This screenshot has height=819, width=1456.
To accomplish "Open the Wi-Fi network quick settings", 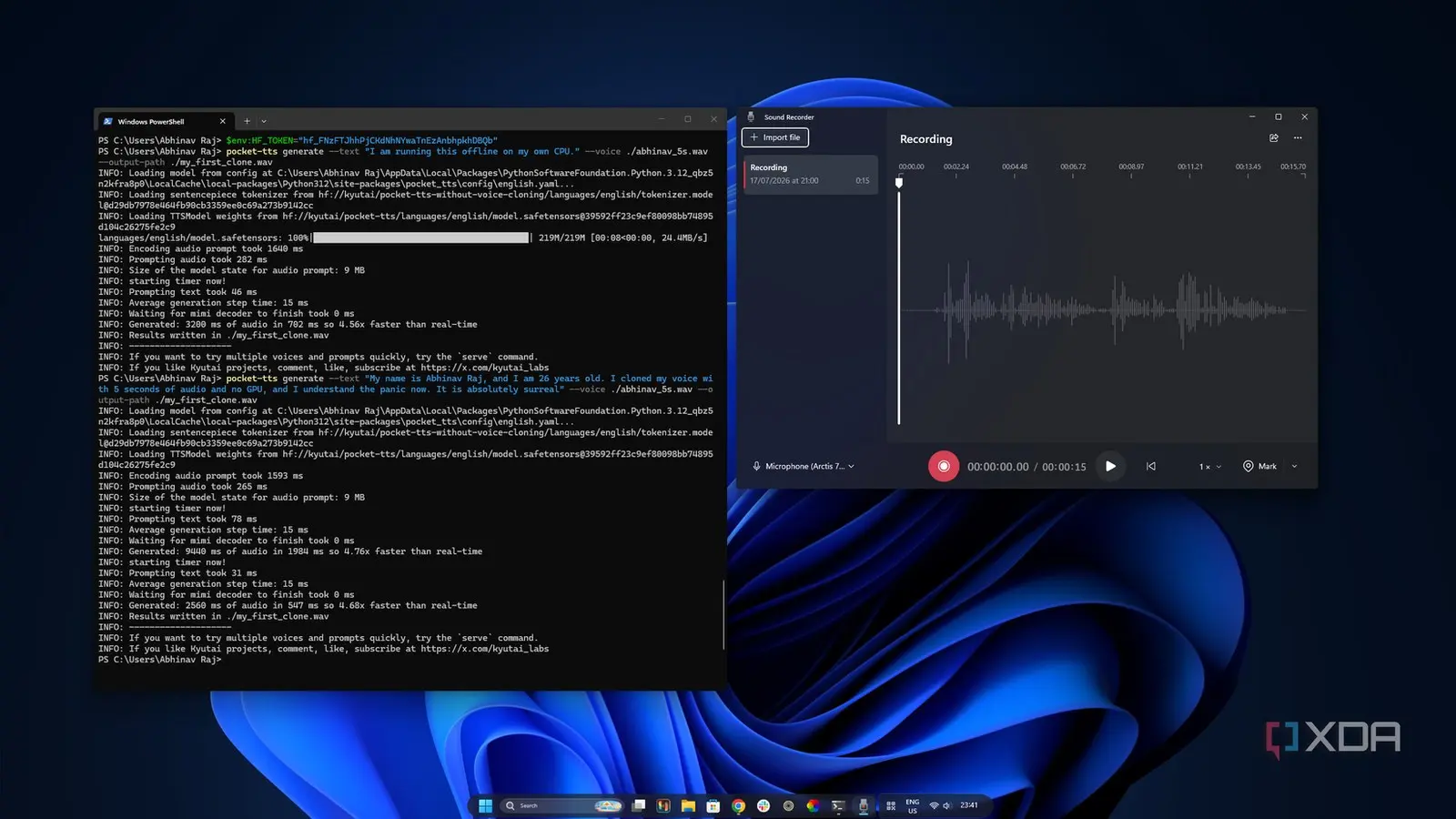I will tap(934, 805).
